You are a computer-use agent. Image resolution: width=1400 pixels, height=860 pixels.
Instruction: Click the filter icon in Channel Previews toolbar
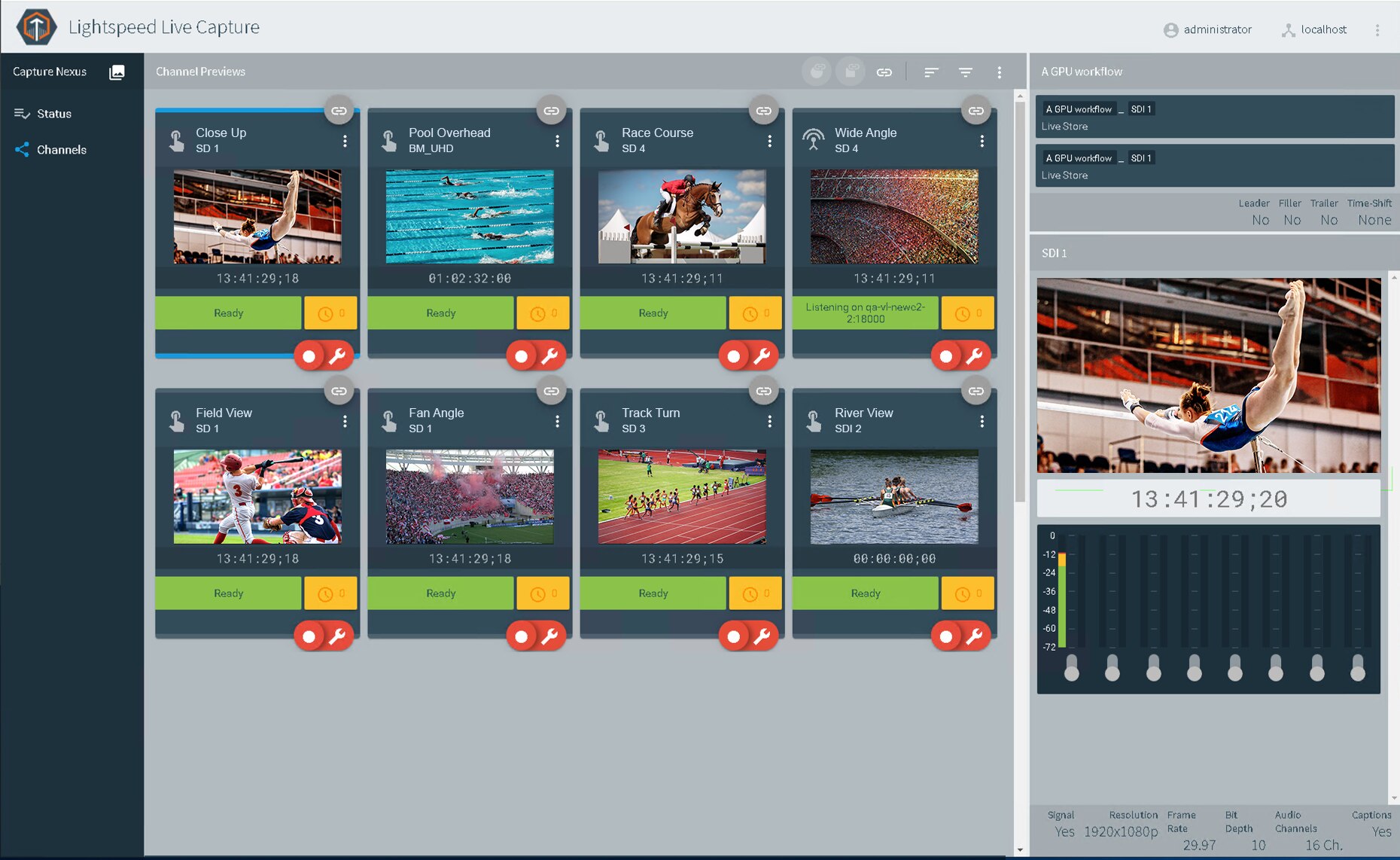coord(965,72)
